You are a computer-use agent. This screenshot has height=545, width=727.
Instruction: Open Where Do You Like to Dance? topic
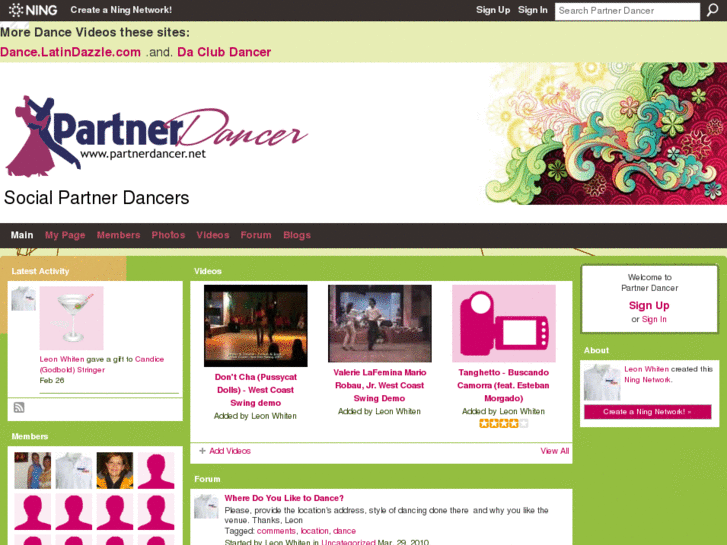(x=284, y=498)
